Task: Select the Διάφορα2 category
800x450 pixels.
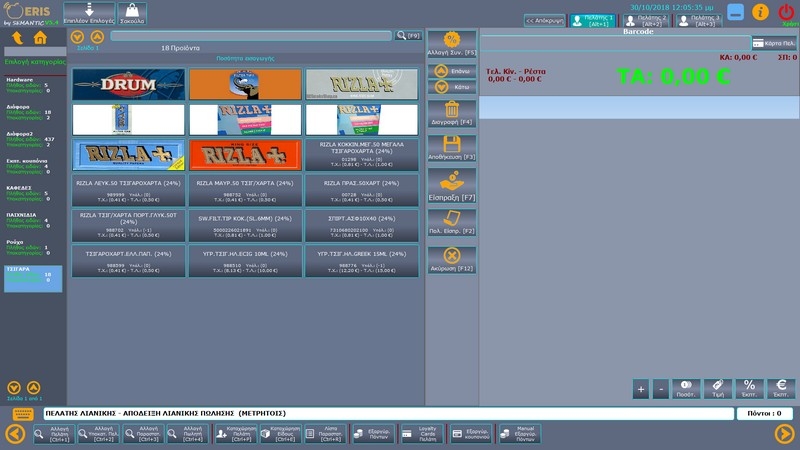Action: [34, 139]
